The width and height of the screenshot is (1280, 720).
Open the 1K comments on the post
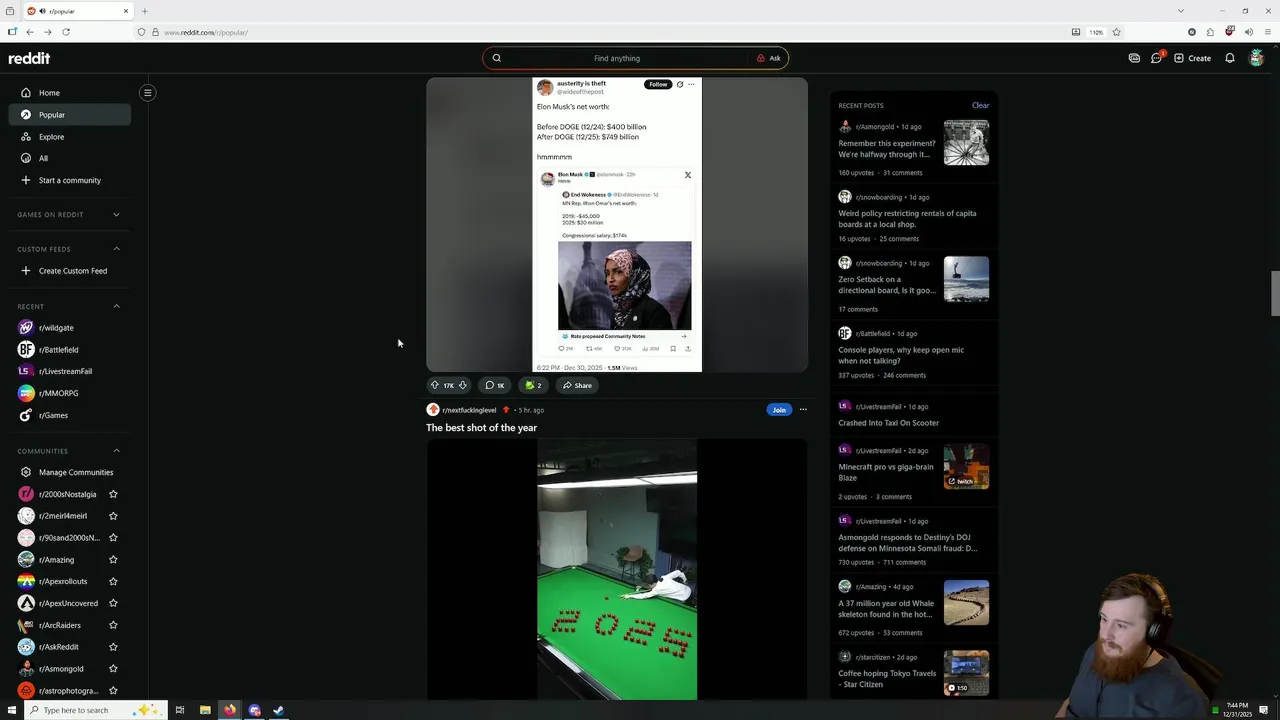[495, 385]
